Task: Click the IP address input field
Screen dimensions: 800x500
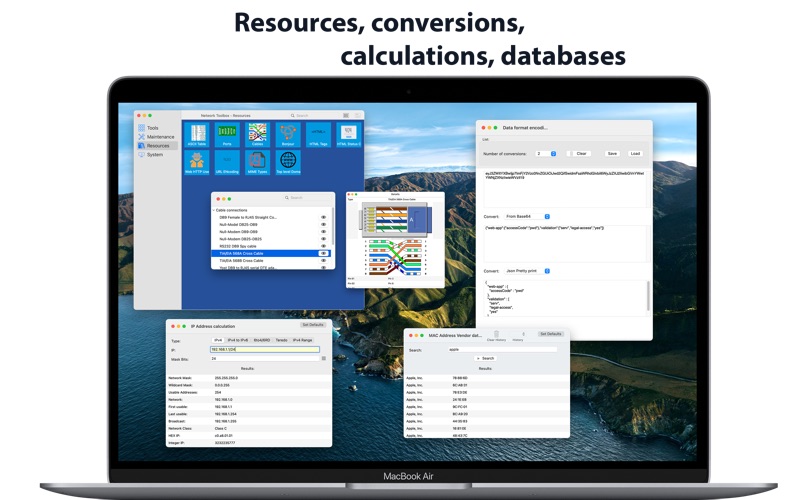Action: 265,349
